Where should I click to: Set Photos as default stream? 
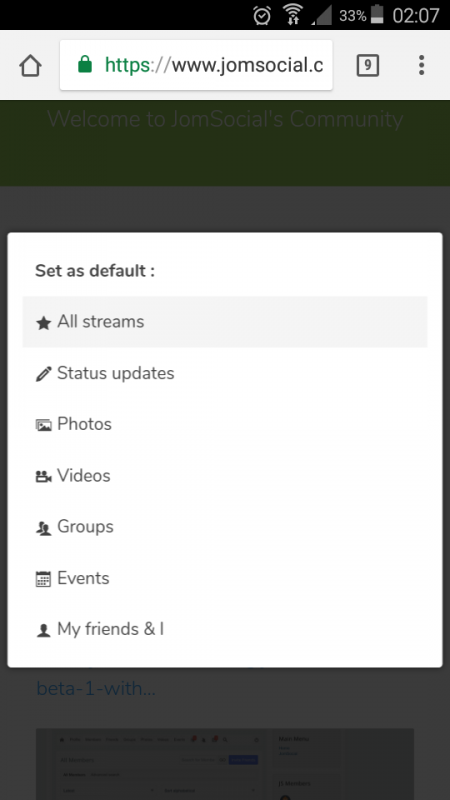(x=225, y=424)
